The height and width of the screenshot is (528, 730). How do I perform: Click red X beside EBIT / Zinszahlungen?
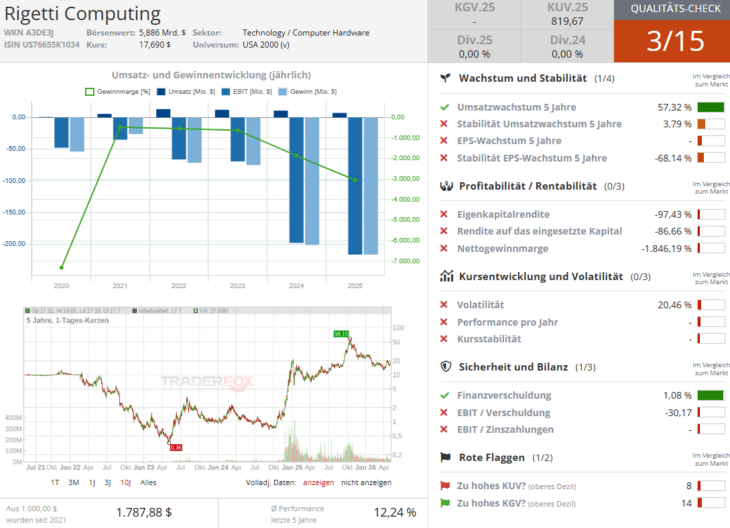coord(444,429)
